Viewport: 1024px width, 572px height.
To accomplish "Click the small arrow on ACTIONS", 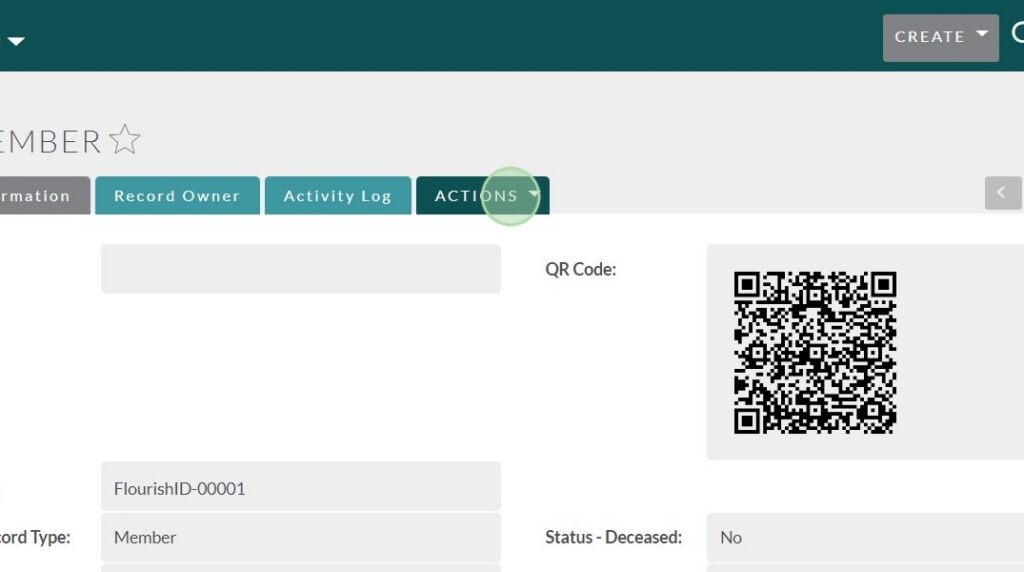I will click(534, 194).
